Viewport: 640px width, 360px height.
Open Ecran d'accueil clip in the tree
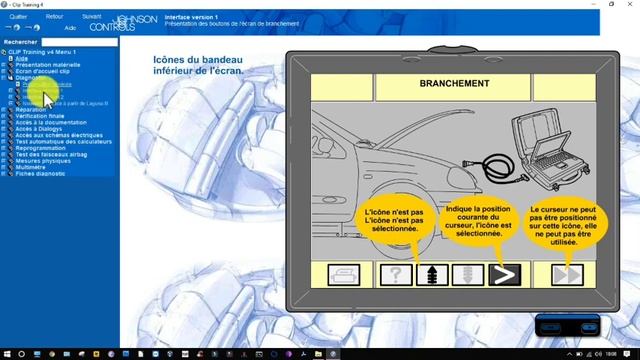[42, 71]
